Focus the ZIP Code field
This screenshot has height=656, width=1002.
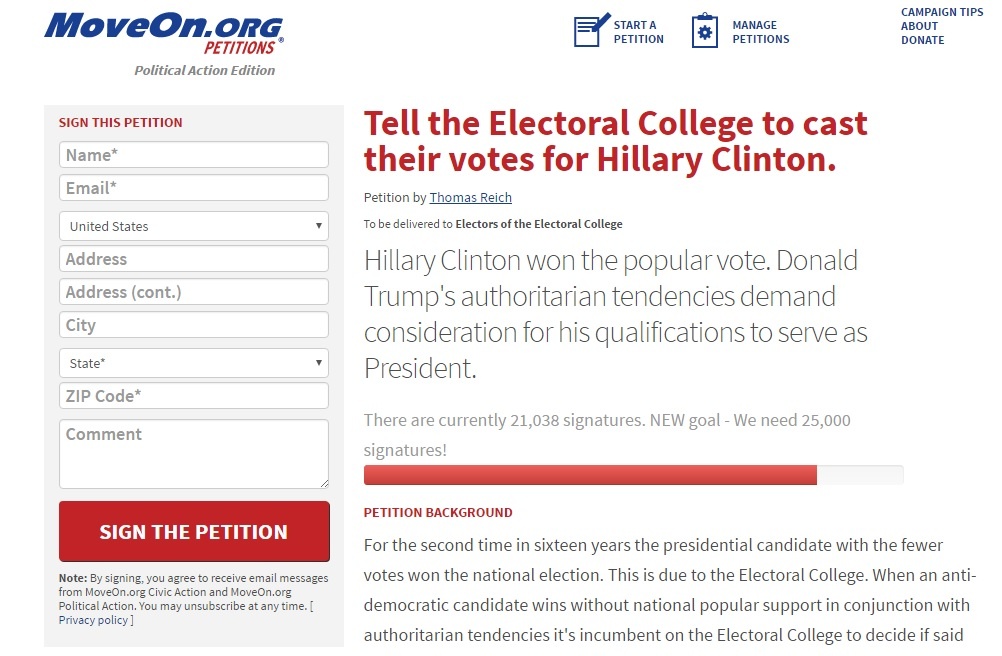click(x=194, y=396)
